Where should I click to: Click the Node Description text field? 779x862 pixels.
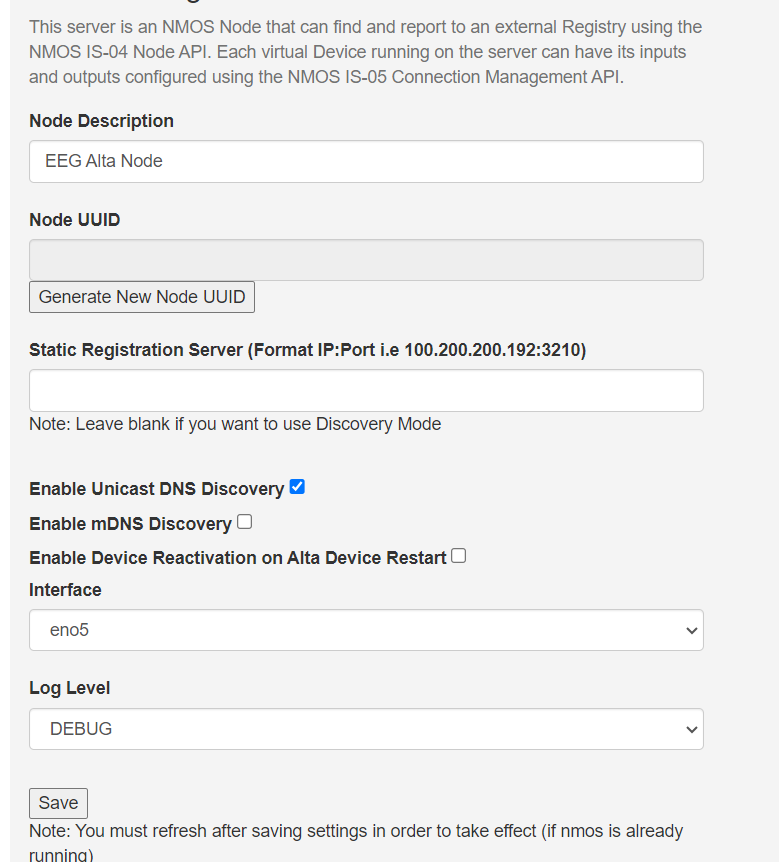click(366, 161)
